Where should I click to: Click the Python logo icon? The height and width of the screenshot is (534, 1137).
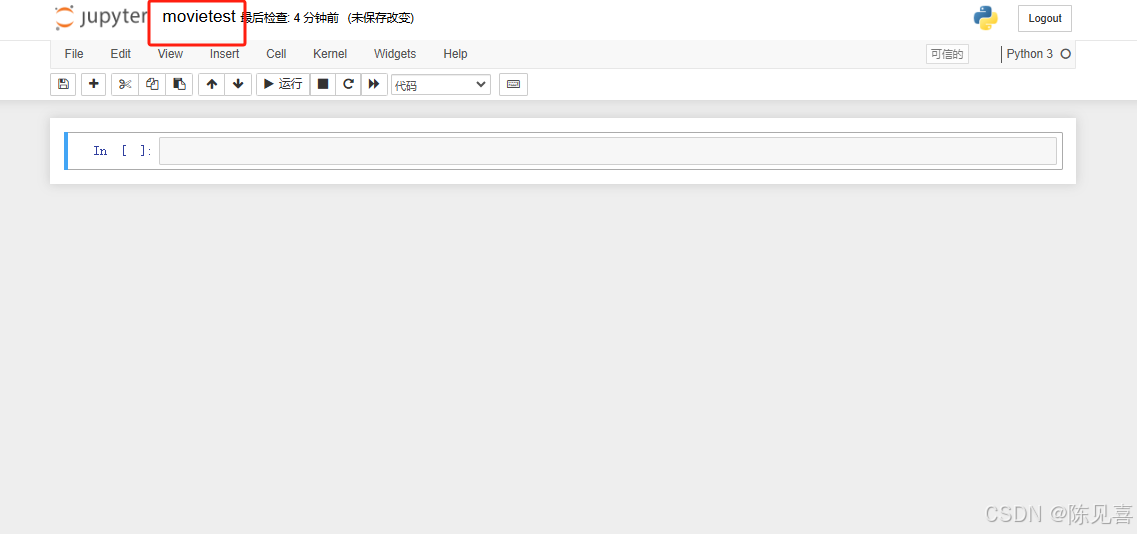pos(985,18)
